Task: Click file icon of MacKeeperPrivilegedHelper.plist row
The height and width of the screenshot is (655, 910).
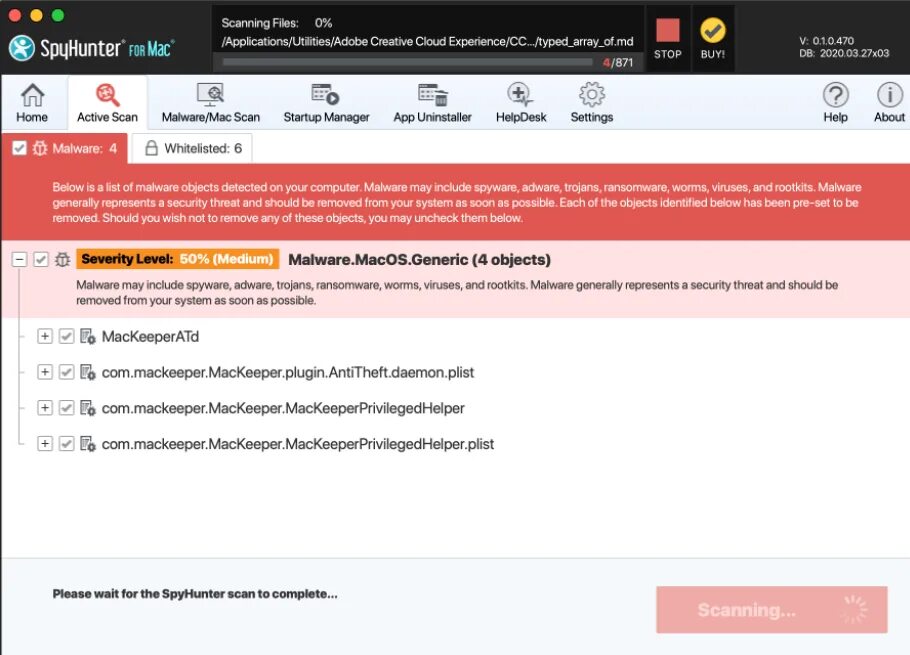Action: coord(88,444)
